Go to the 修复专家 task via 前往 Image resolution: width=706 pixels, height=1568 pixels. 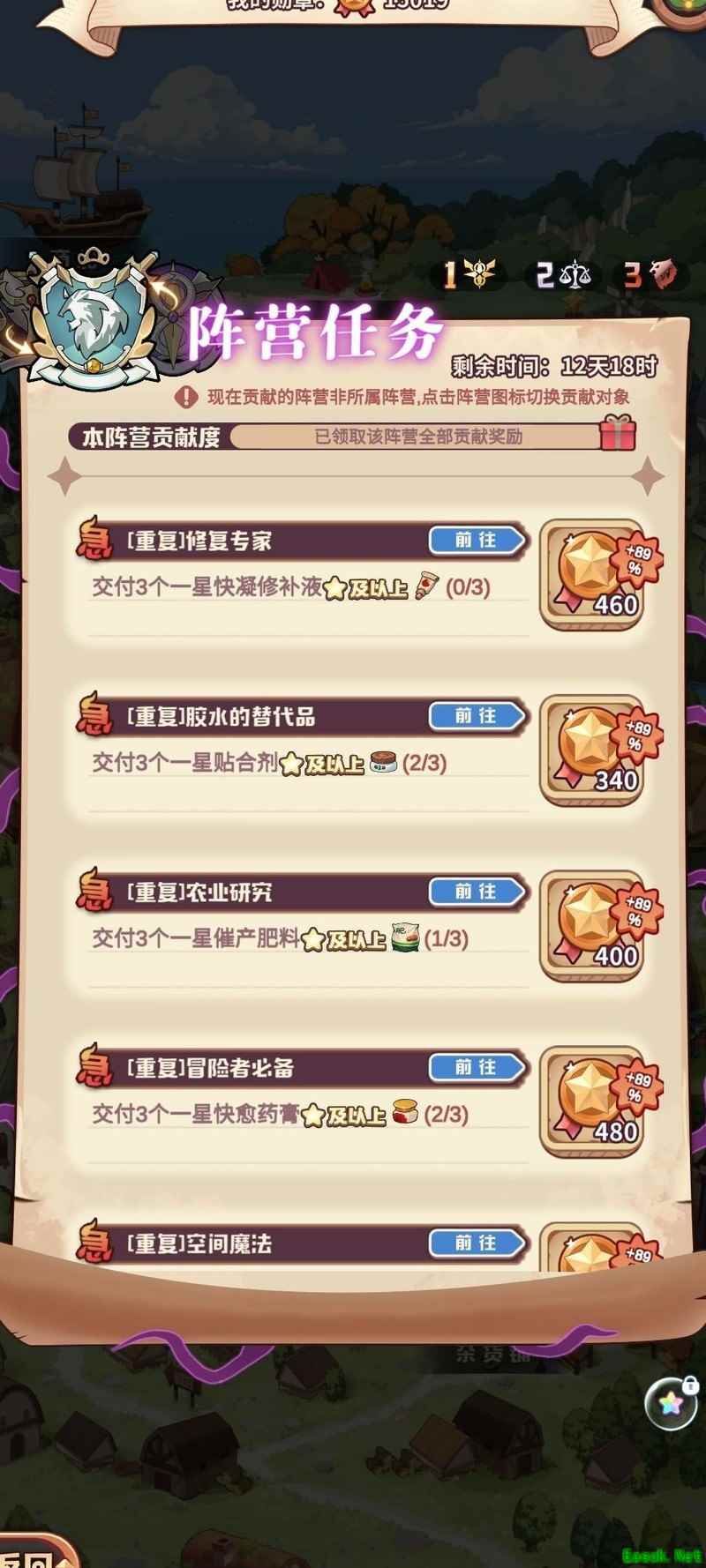coord(477,541)
